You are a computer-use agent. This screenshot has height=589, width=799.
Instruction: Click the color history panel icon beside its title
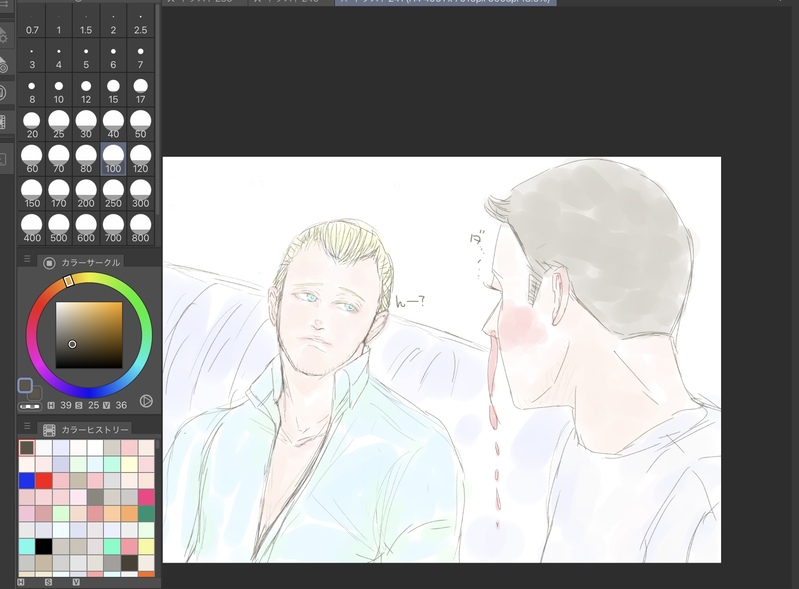49,431
